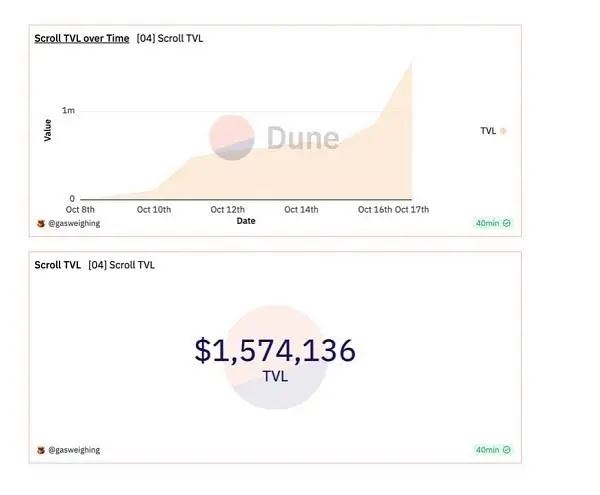Click the checkmark icon in counter panel's 40min badge

pos(506,450)
